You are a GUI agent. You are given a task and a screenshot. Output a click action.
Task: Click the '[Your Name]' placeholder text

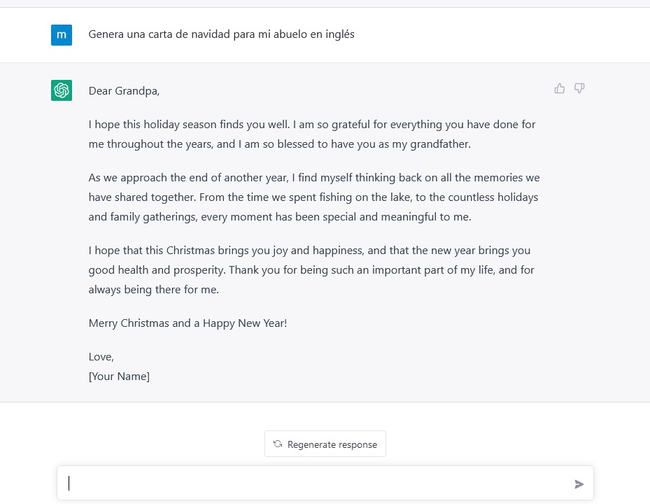(119, 376)
